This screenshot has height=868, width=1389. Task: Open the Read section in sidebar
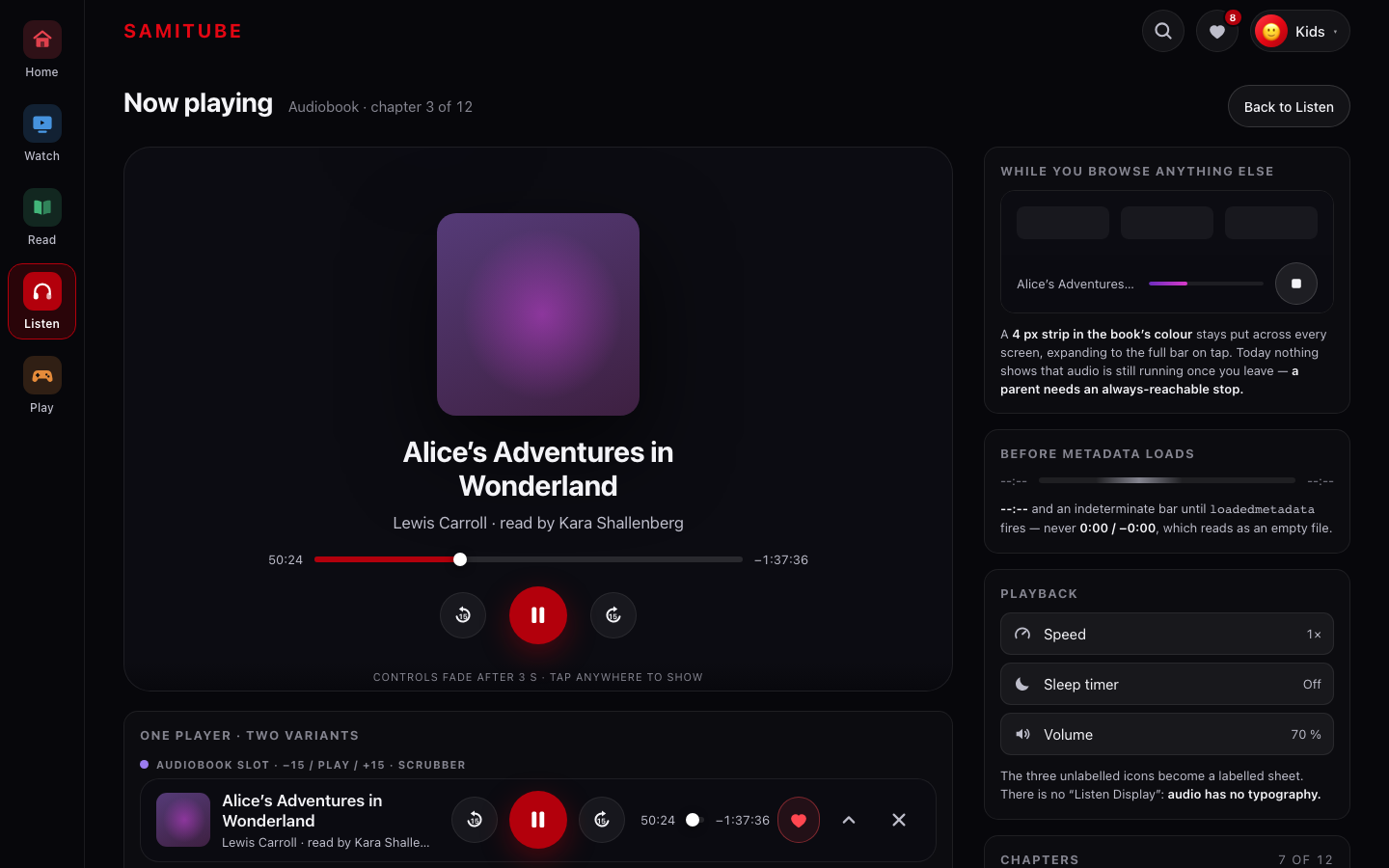click(41, 218)
